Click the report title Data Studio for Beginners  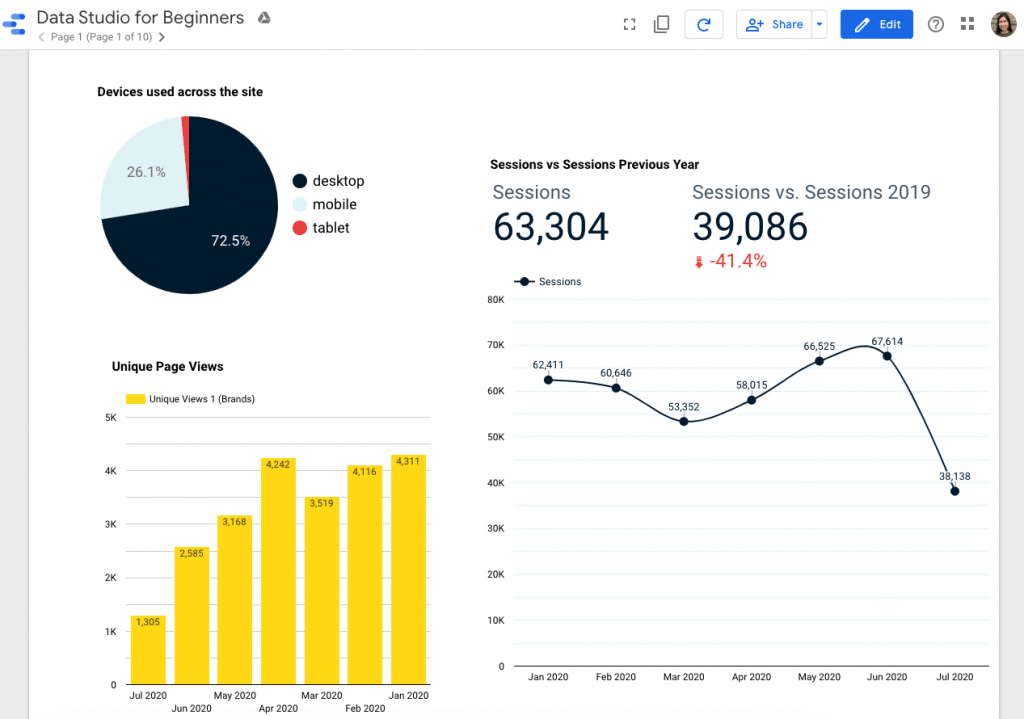140,18
